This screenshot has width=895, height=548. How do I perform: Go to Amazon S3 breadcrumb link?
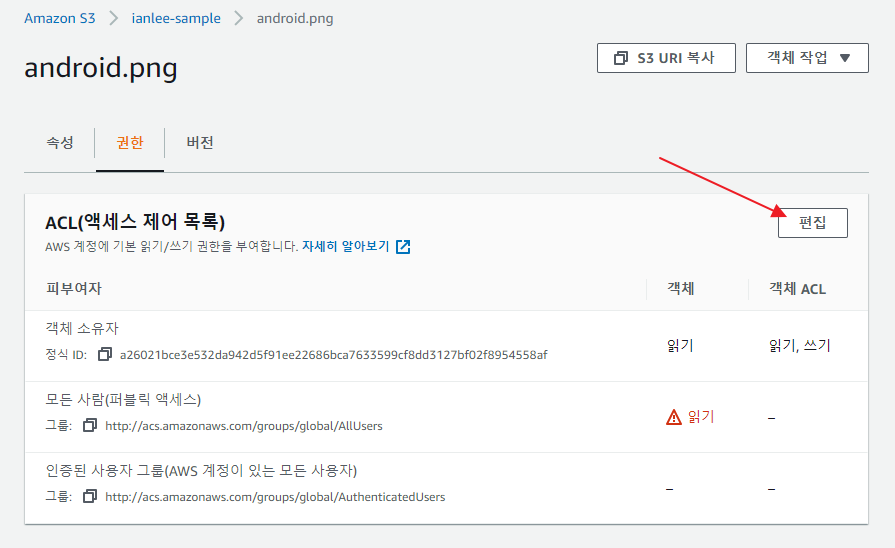coord(59,18)
